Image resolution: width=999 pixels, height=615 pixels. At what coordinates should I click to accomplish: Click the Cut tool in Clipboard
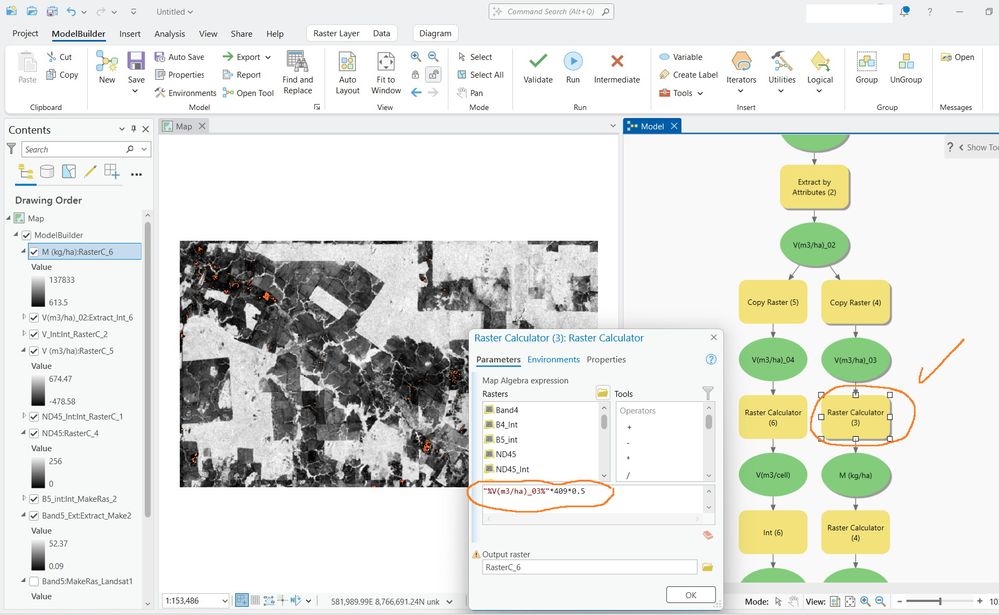click(59, 57)
